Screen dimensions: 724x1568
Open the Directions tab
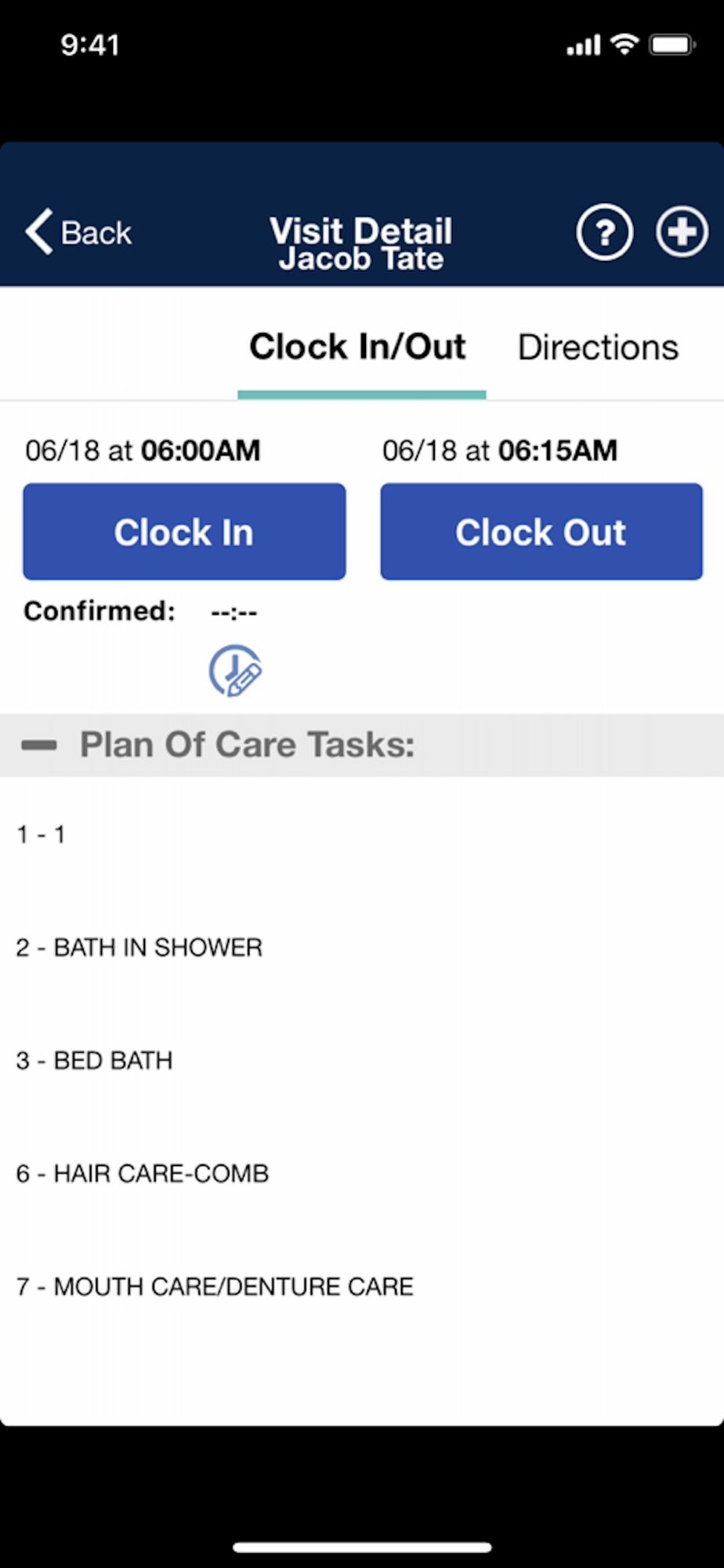coord(598,347)
